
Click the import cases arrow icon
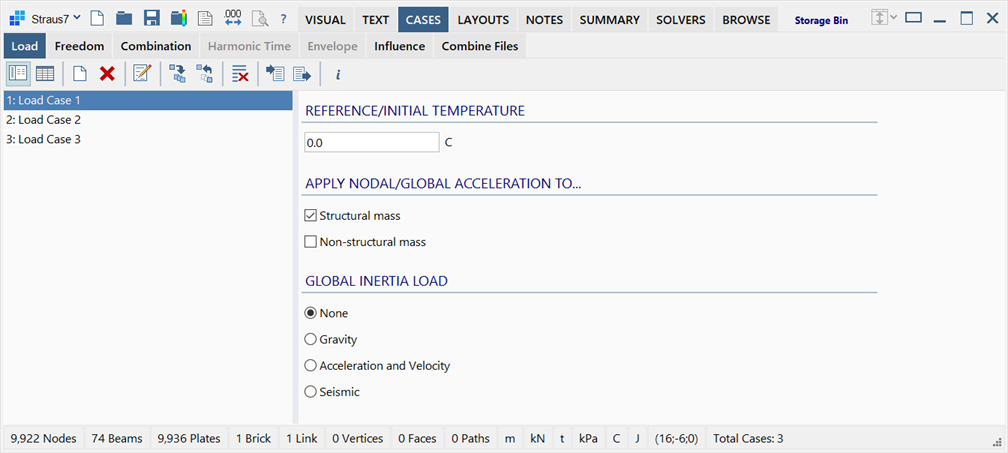point(275,75)
